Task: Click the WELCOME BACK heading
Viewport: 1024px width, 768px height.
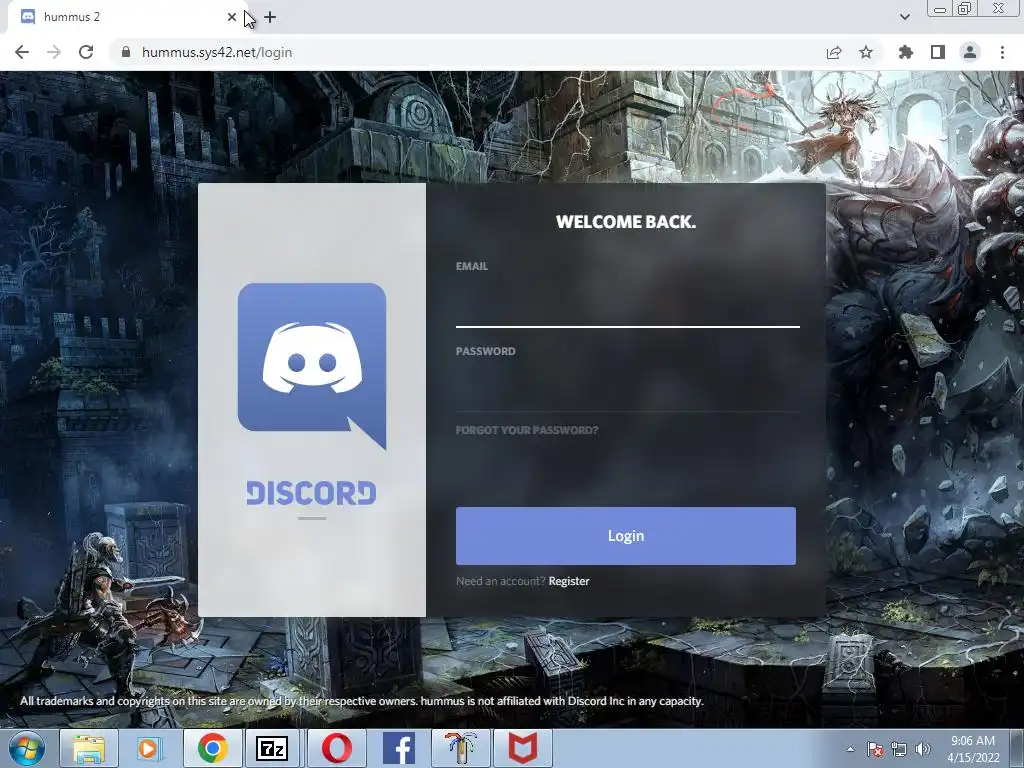Action: pos(626,222)
